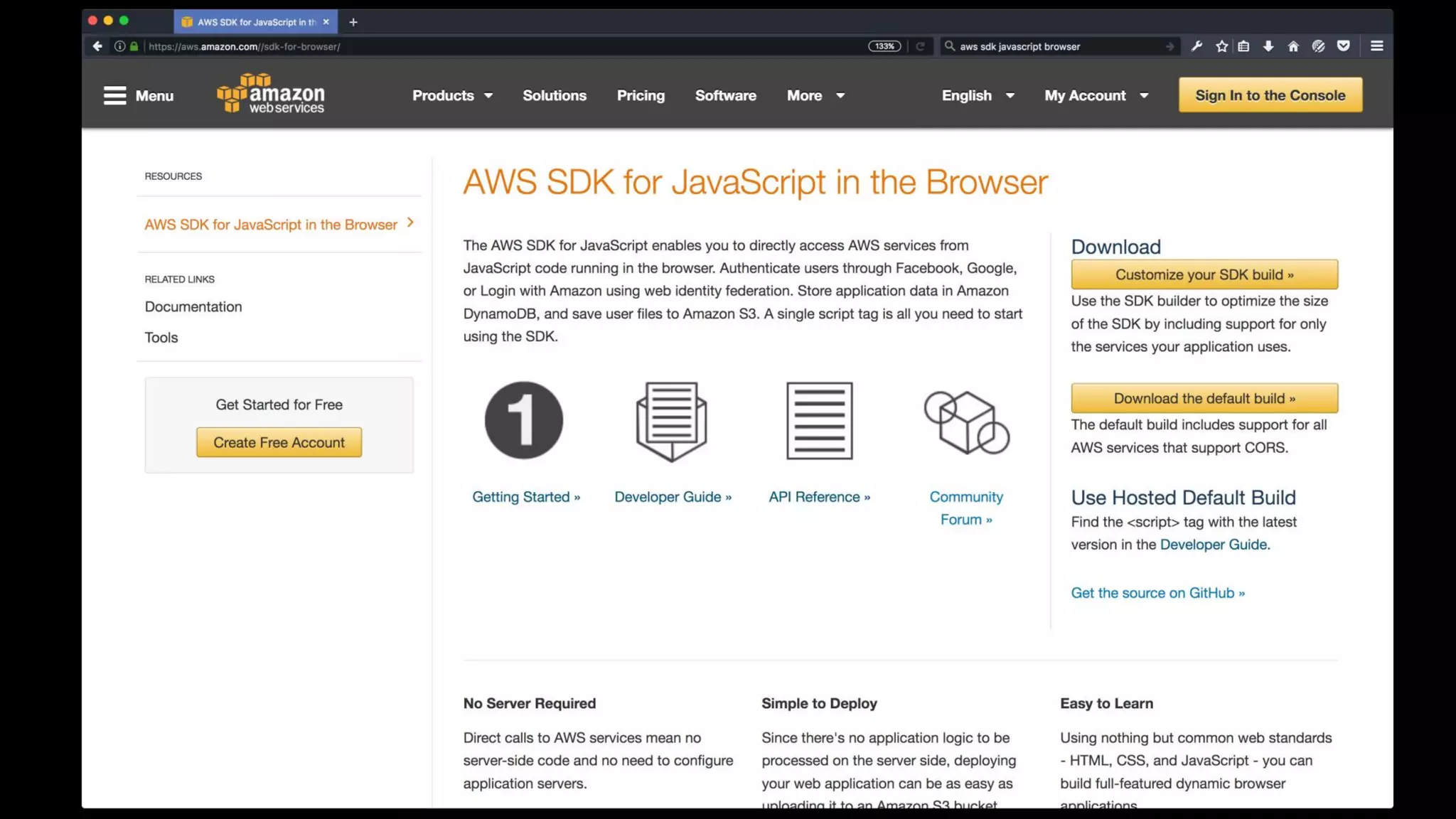The image size is (1456, 819).
Task: Show bookmarks list icon
Action: pos(1243,46)
